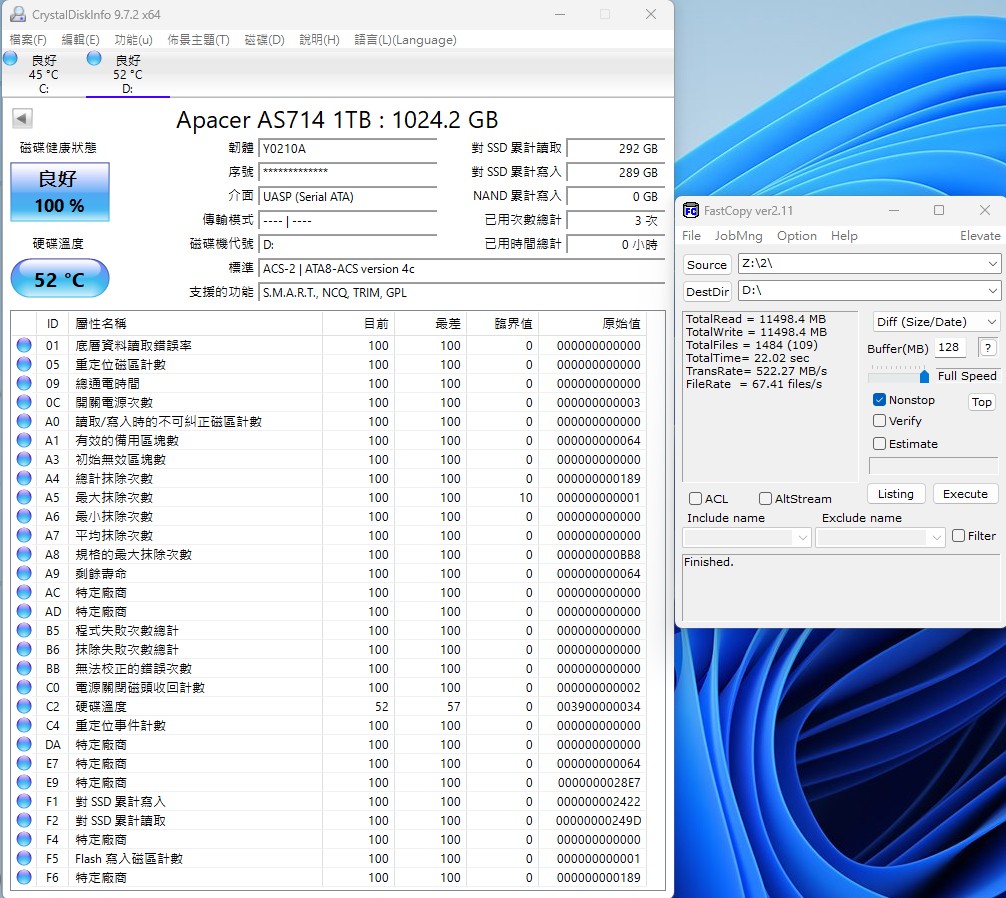Click the 52 °C temperature button

pyautogui.click(x=60, y=278)
